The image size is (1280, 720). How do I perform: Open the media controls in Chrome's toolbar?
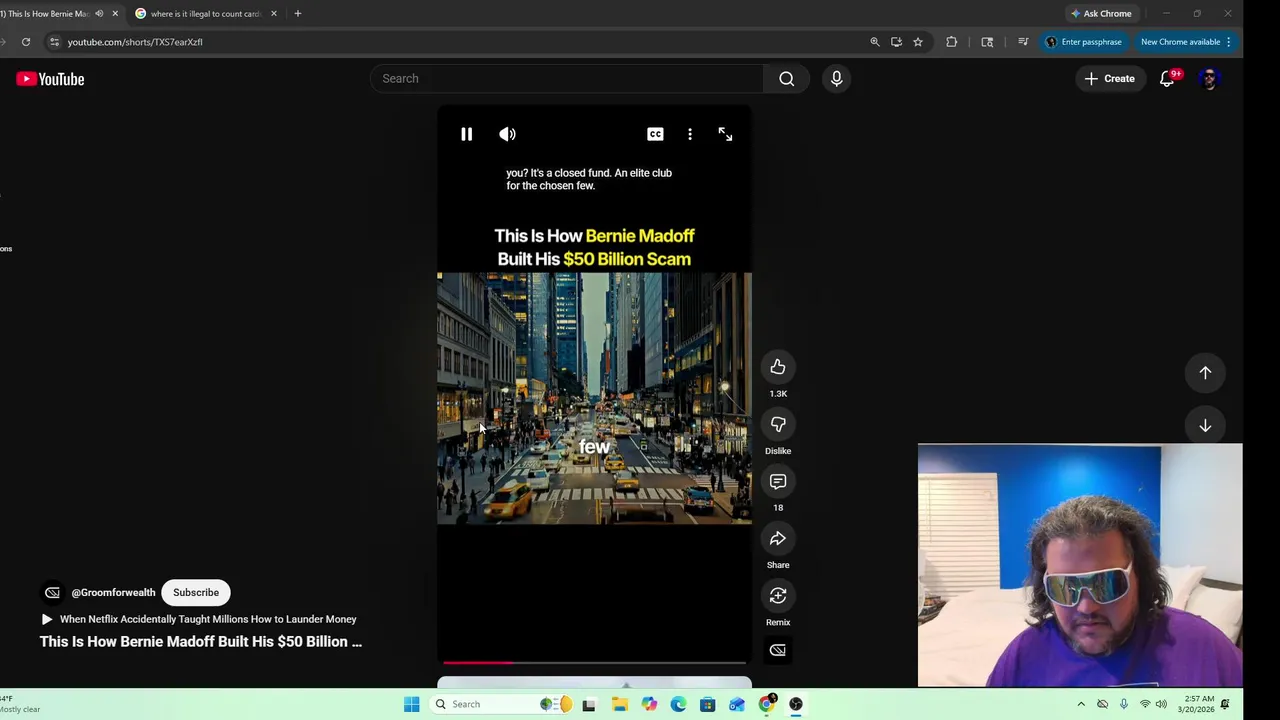(1023, 42)
